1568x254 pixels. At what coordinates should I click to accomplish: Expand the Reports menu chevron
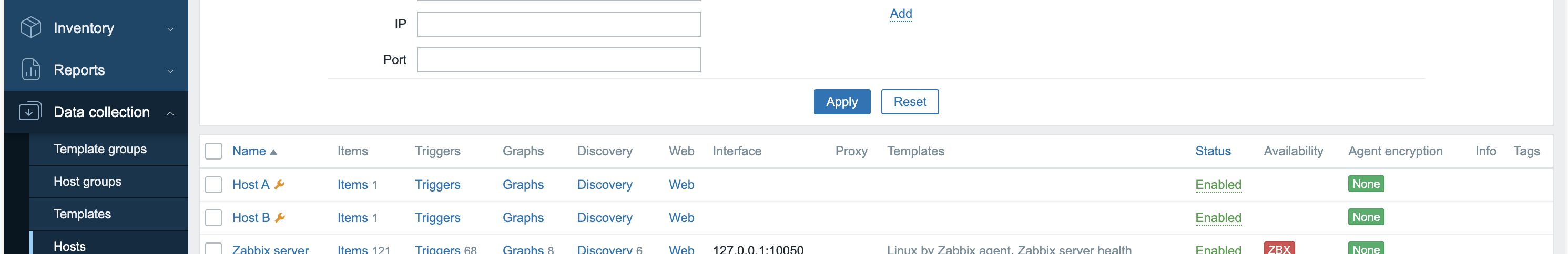tap(170, 70)
